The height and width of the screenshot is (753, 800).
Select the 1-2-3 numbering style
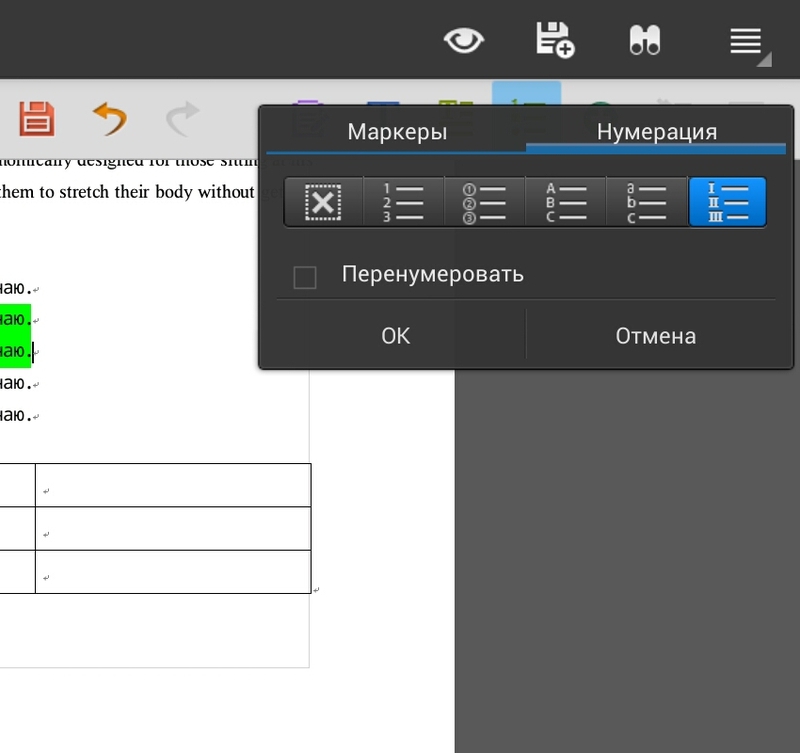click(403, 201)
